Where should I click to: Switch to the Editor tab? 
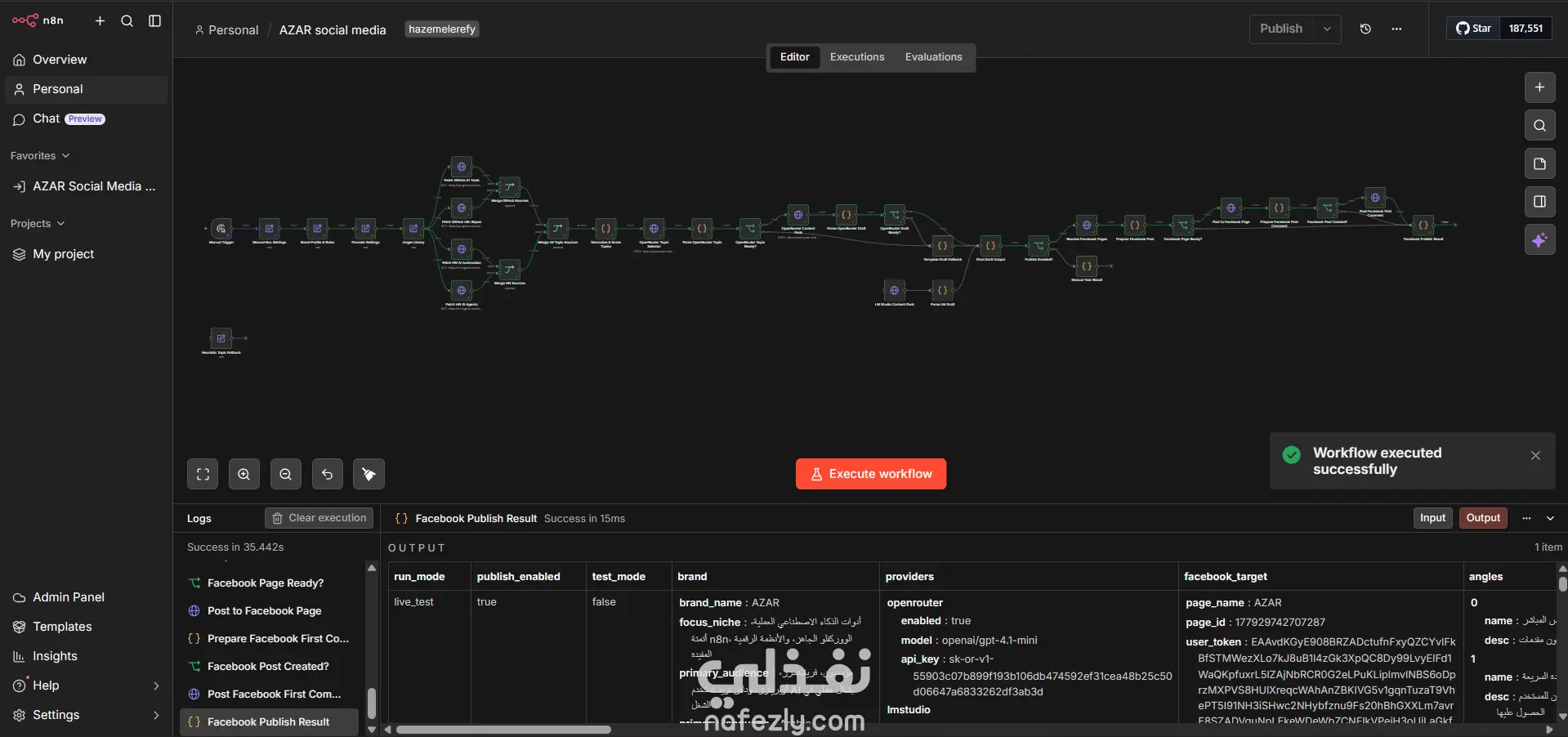794,57
